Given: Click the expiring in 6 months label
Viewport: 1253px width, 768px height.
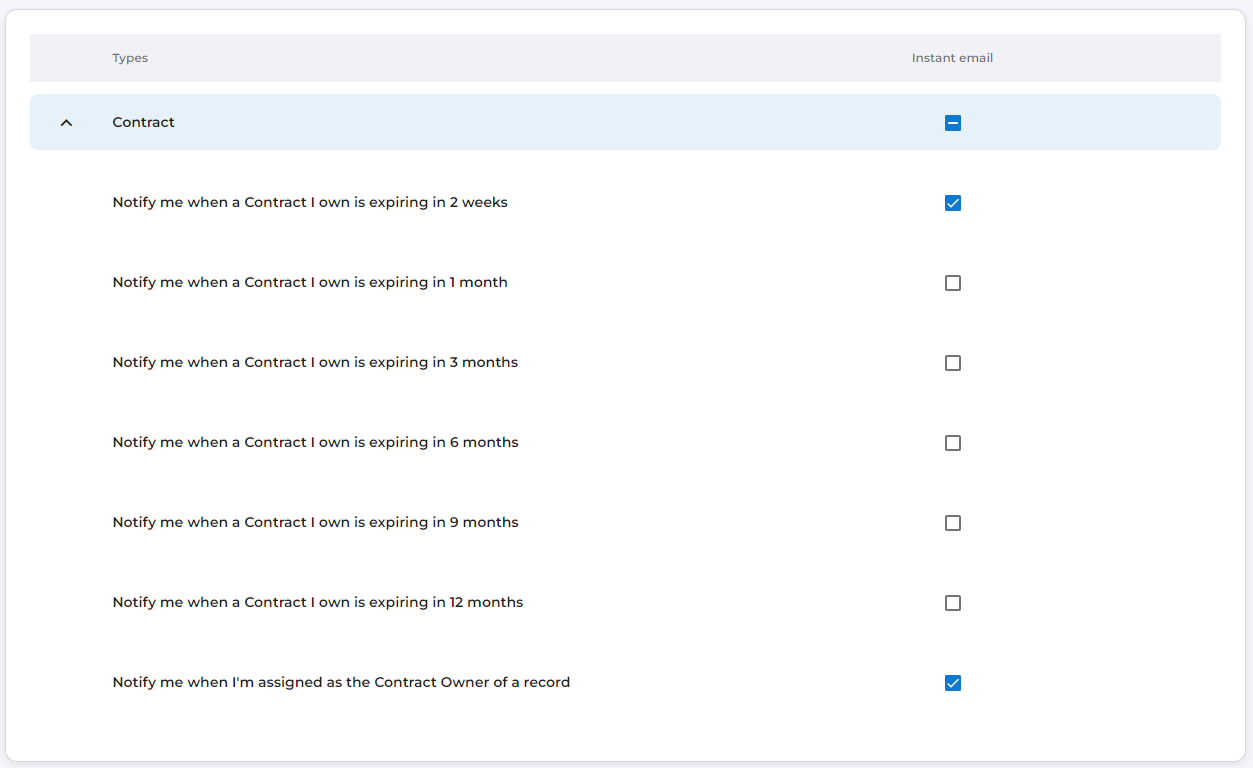Looking at the screenshot, I should [x=315, y=442].
